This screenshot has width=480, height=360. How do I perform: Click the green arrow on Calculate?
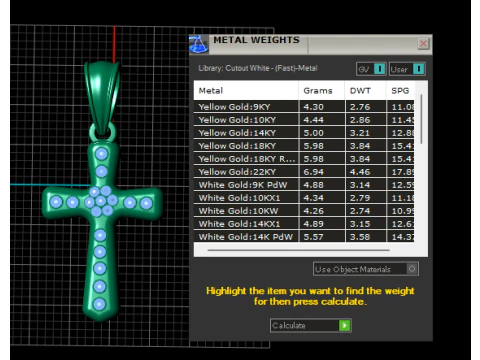345,325
